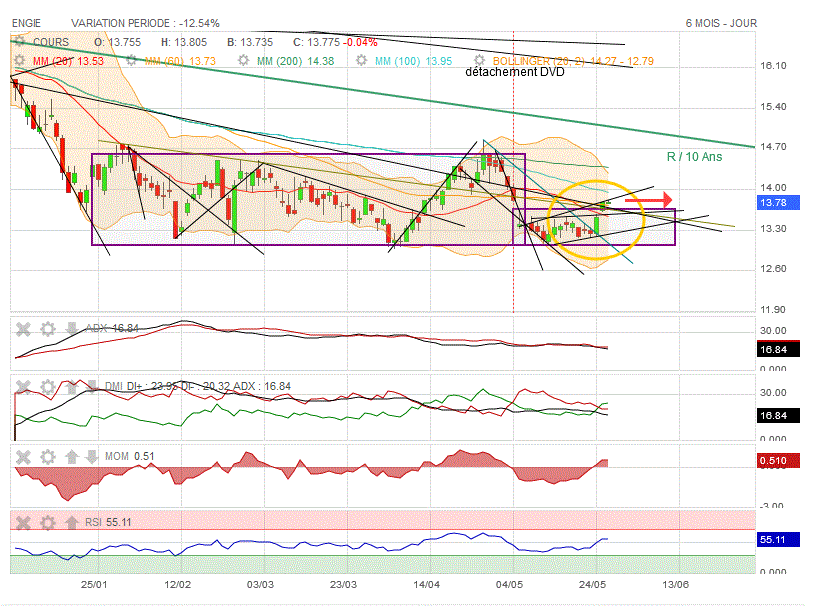This screenshot has height=606, width=813.
Task: Click the 6 MOIS - JOUR period label
Action: pyautogui.click(x=721, y=23)
